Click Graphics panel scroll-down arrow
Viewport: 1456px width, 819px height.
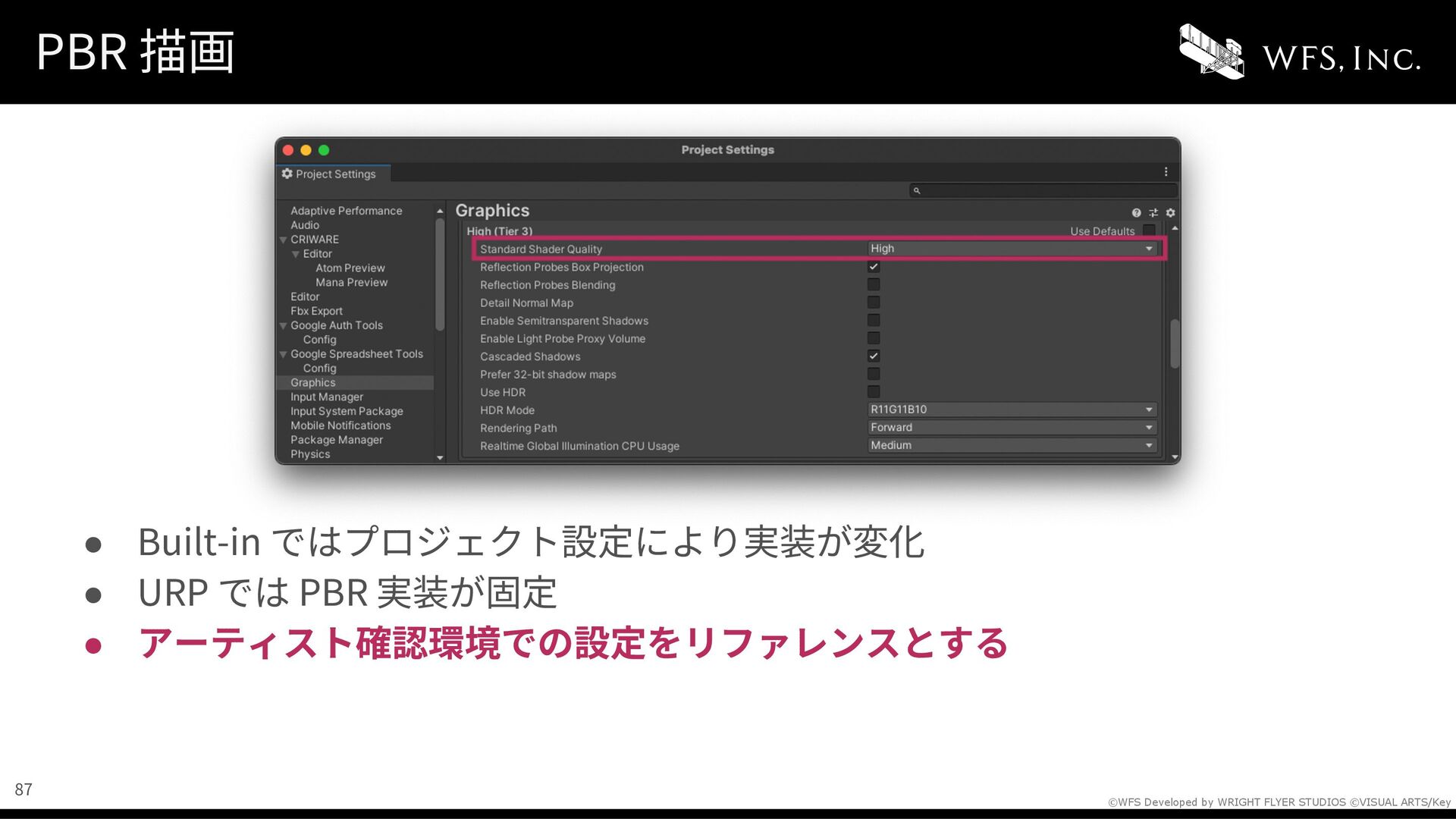click(1175, 458)
